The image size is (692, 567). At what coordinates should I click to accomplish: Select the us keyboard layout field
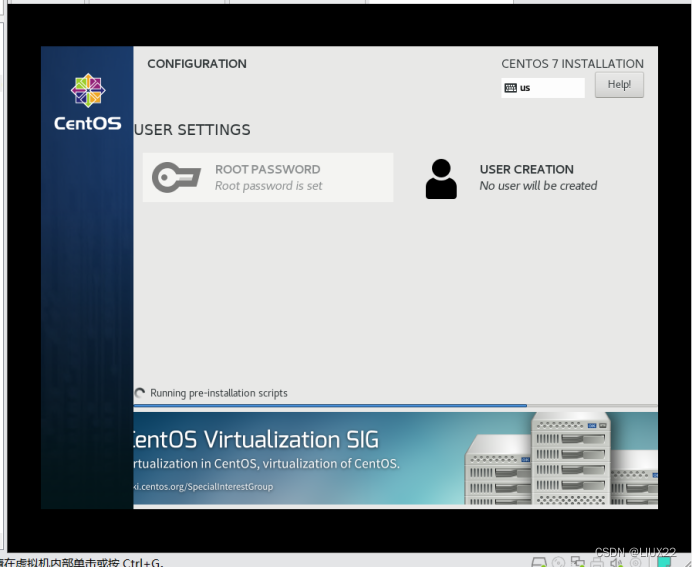[543, 88]
